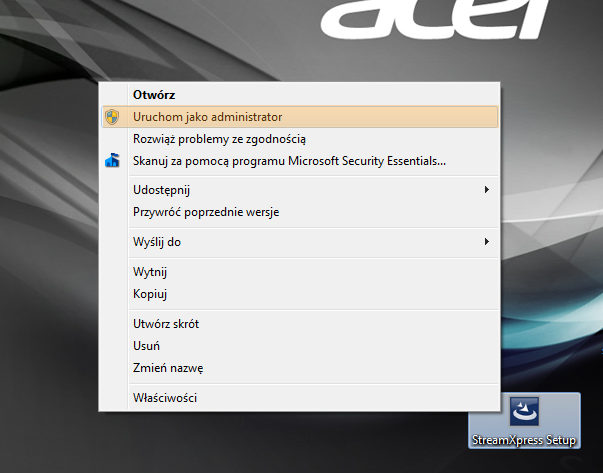Screen dimensions: 603x473
Task: Expand the Wyślij do submenu arrow
Action: click(x=486, y=241)
